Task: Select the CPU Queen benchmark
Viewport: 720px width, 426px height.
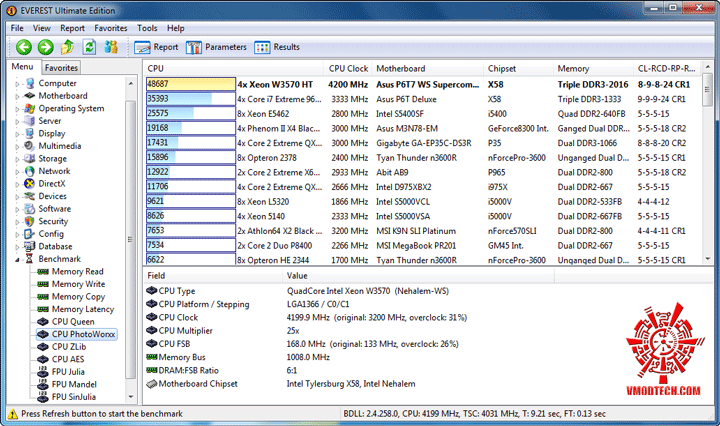Action: coord(73,322)
